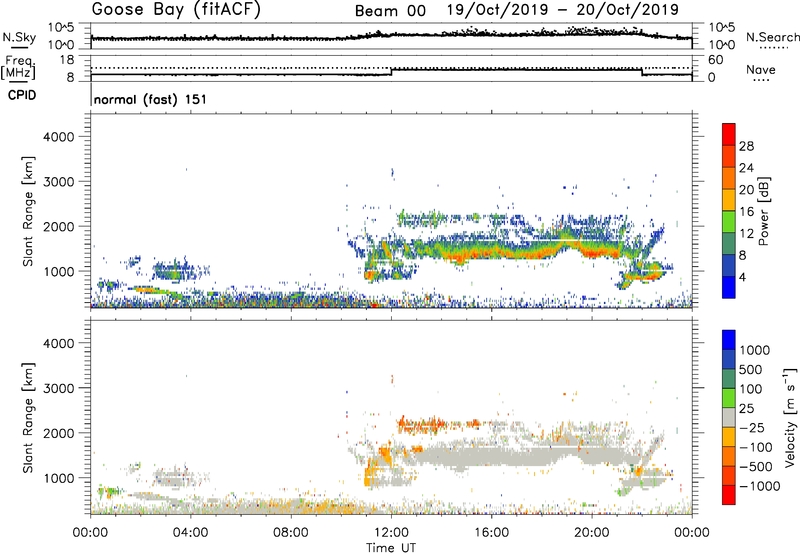The image size is (800, 554).
Task: Click the '12:00' time axis label
Action: [x=391, y=533]
